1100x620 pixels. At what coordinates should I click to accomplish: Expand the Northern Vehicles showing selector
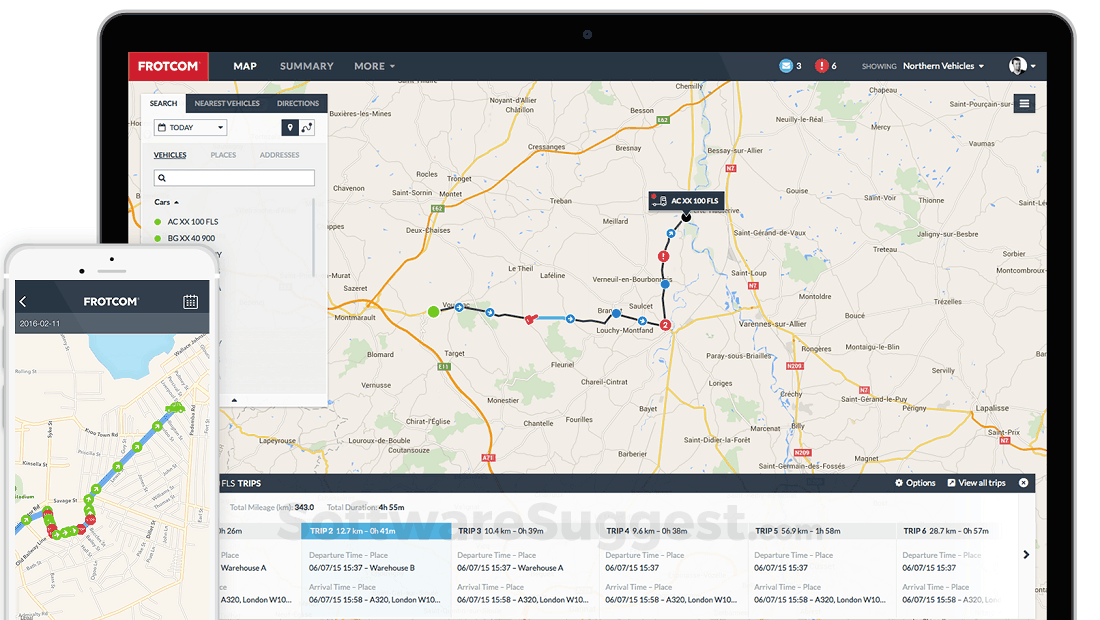(938, 65)
